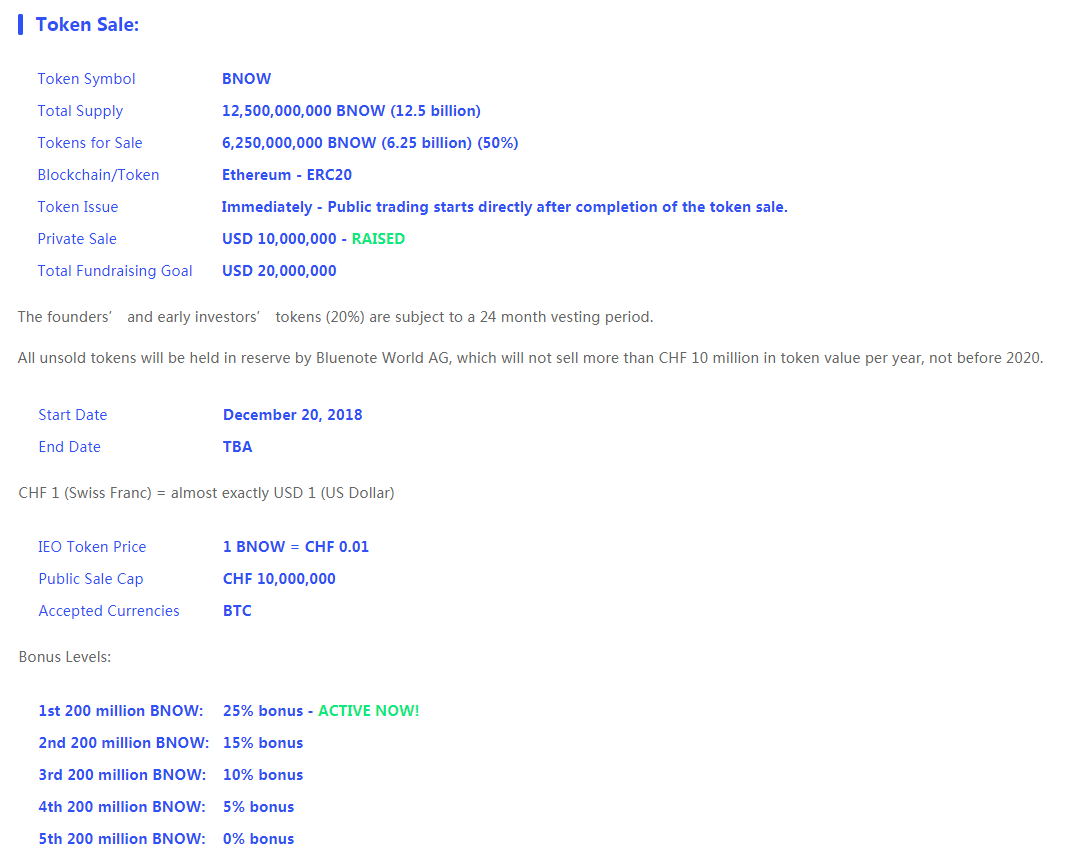The width and height of the screenshot is (1075, 855).
Task: Click the 0% bonus value
Action: pos(258,839)
